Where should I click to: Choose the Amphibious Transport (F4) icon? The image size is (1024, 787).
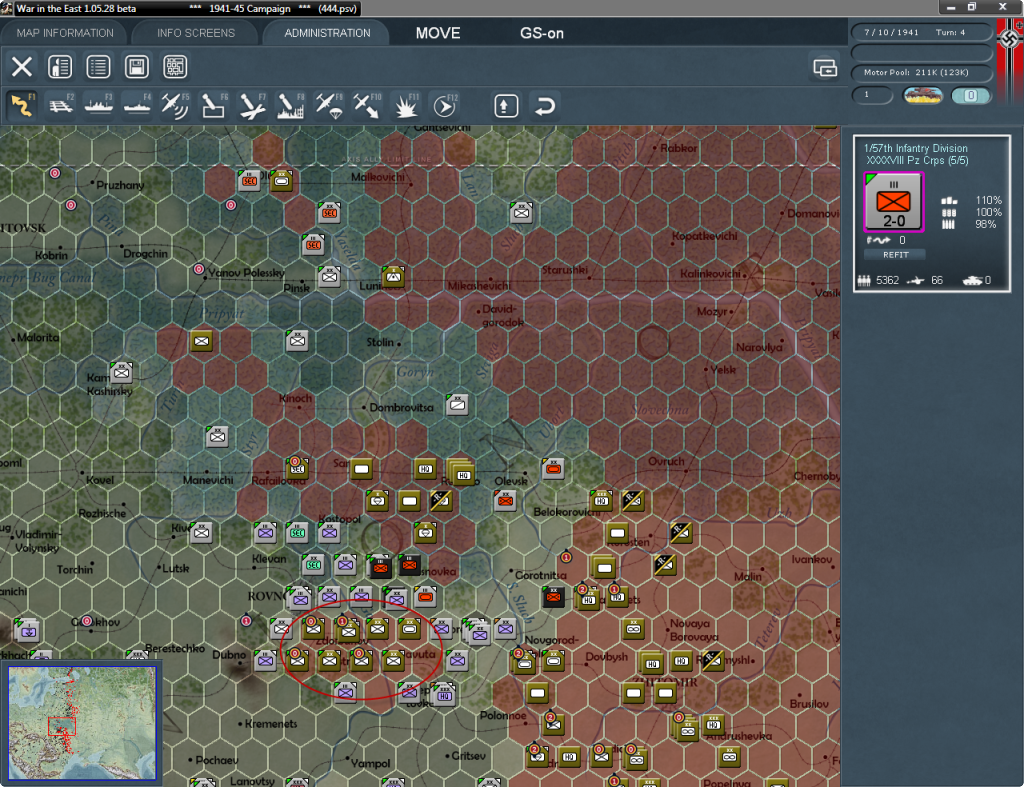137,106
